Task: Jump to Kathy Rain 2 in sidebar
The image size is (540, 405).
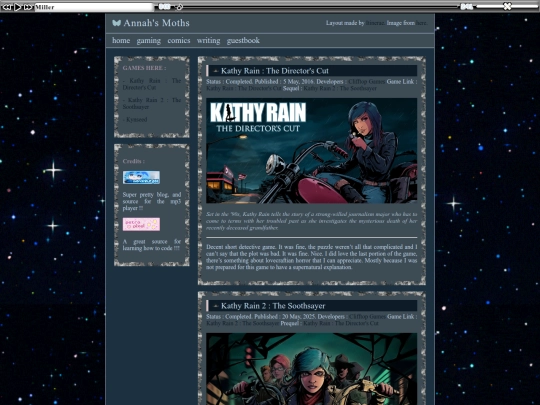Action: point(152,103)
